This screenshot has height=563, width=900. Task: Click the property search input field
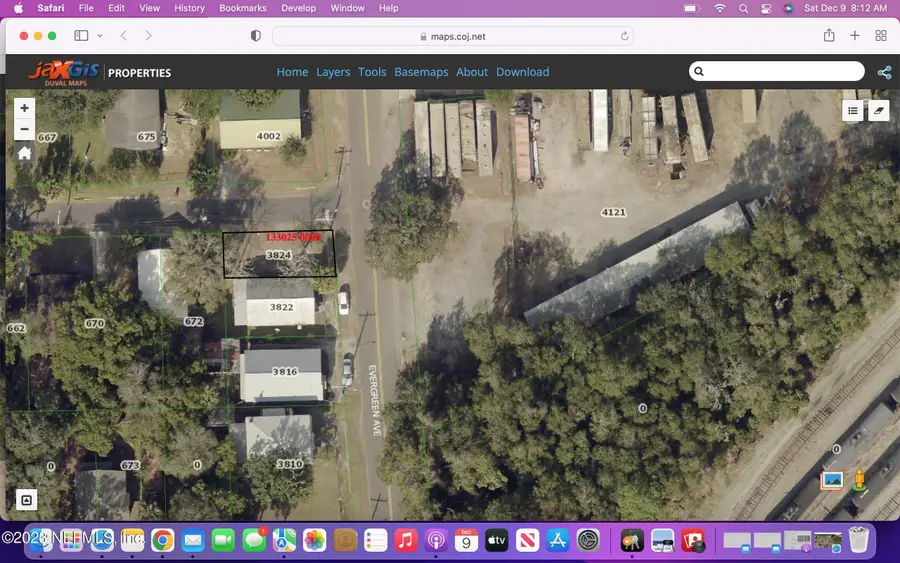(777, 71)
